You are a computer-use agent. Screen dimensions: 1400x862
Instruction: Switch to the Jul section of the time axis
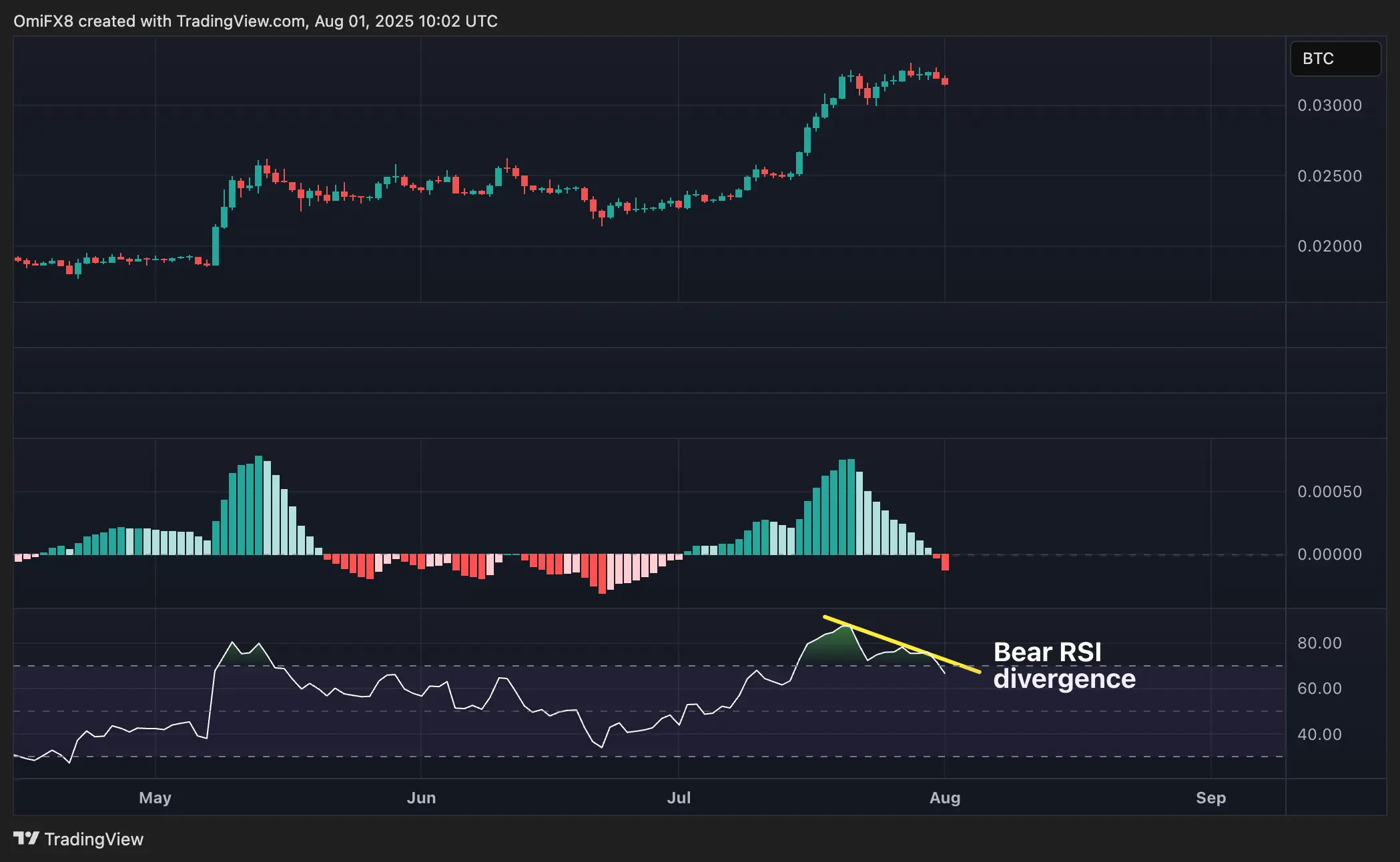(680, 797)
